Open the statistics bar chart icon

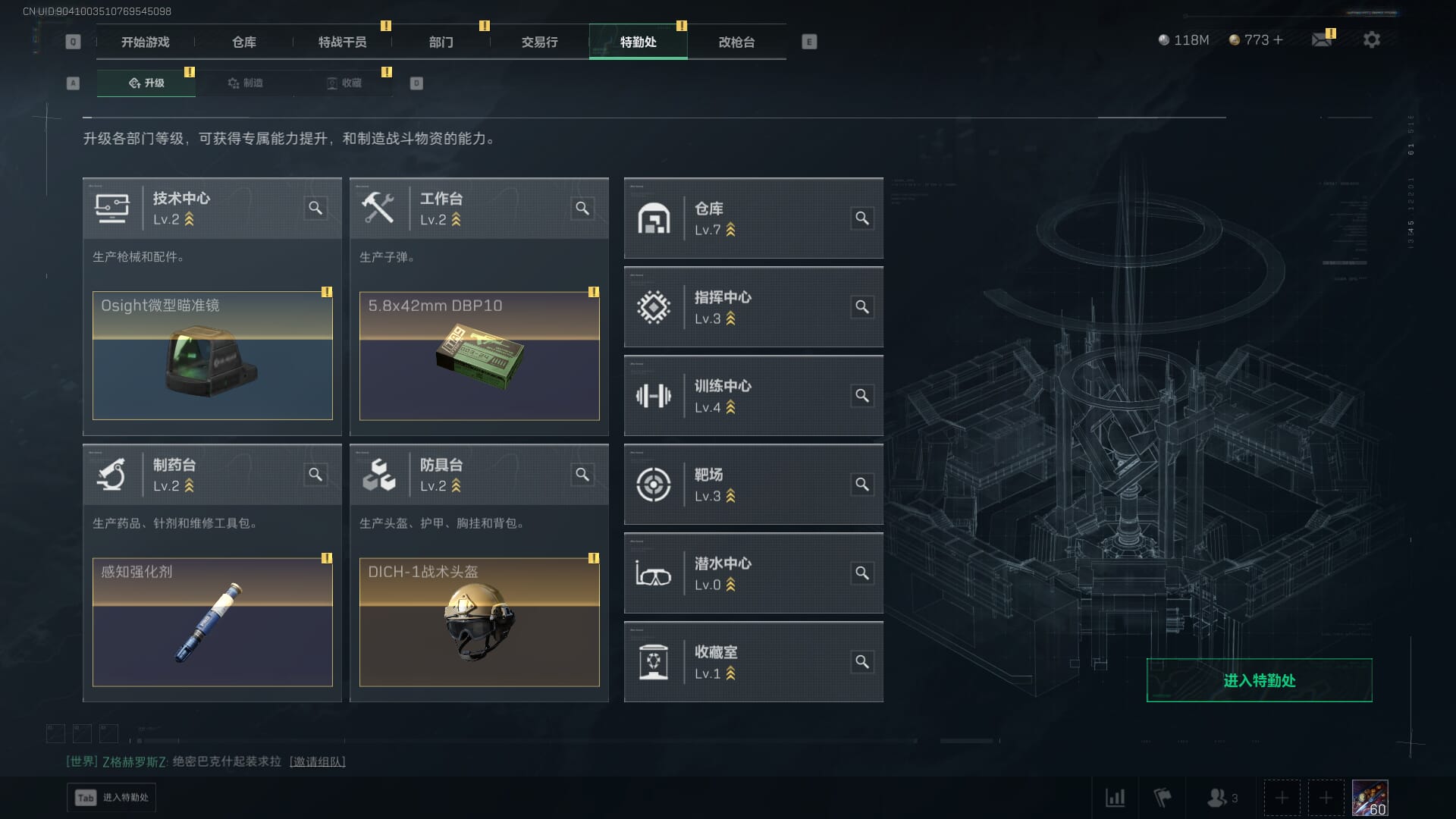click(x=1115, y=798)
